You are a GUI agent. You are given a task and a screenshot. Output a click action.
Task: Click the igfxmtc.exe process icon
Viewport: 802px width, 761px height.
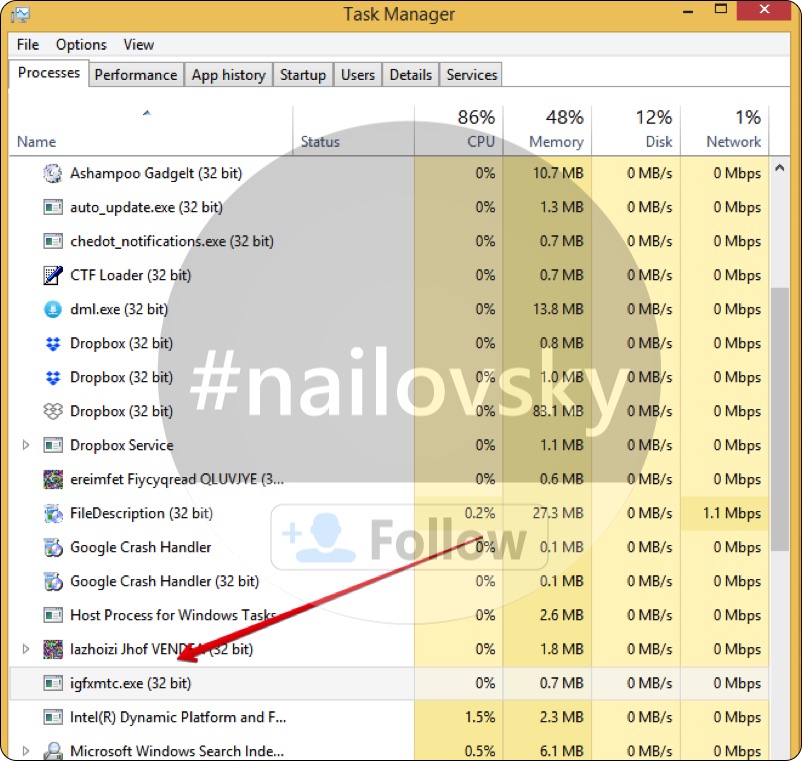click(53, 683)
